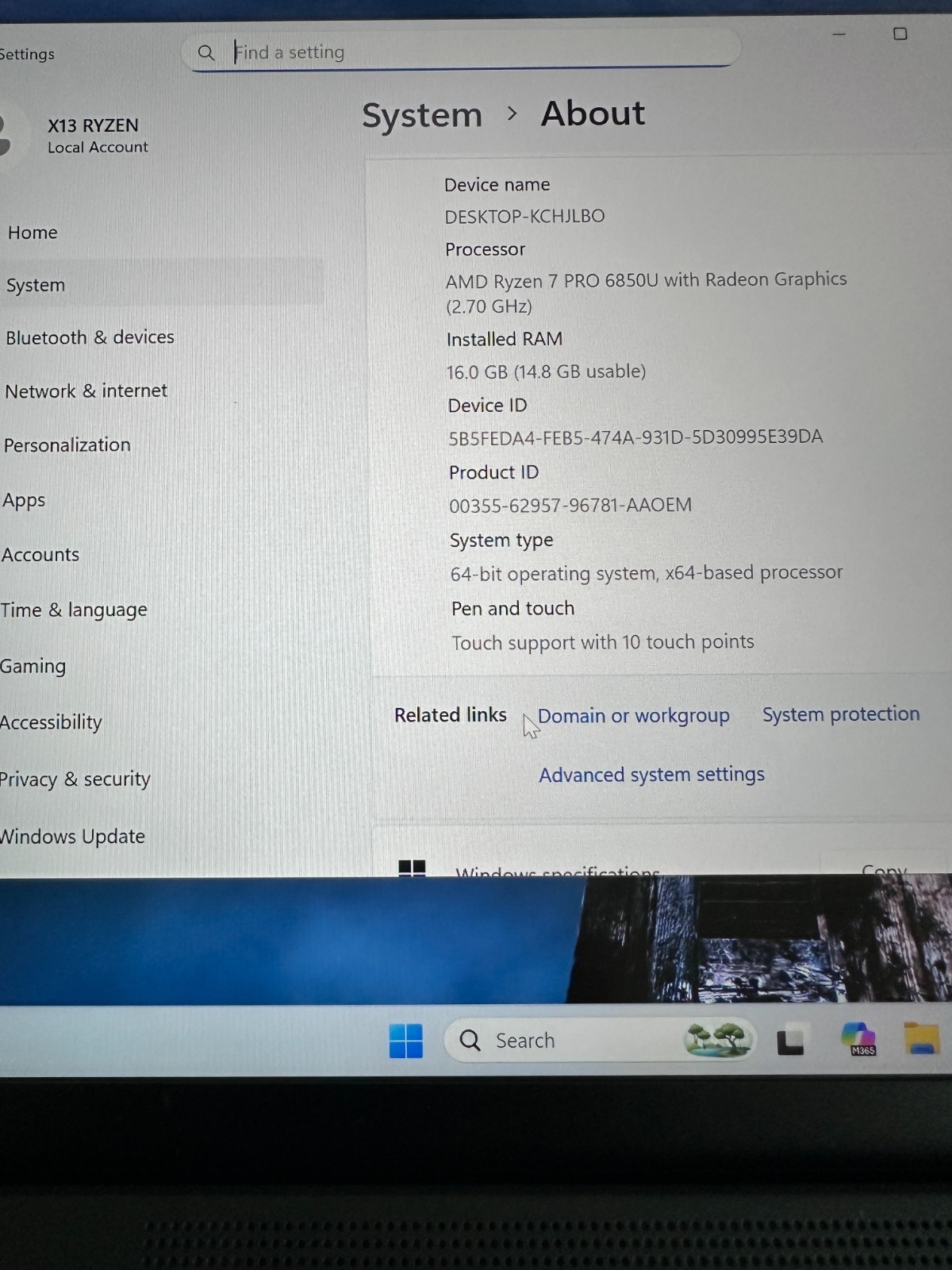This screenshot has height=1270, width=952.
Task: Click the landscape highlight icon in search box
Action: [718, 1039]
